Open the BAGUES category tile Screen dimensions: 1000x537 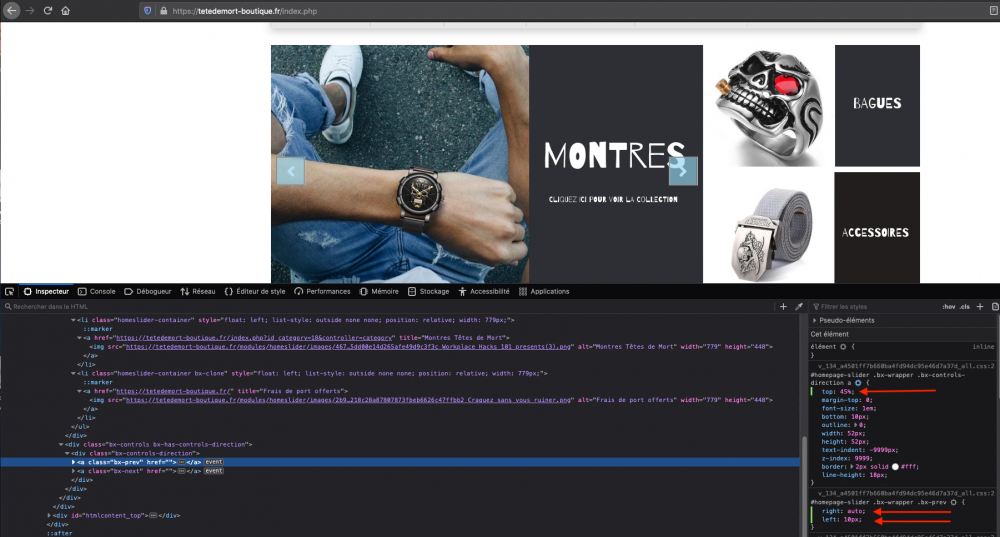tap(877, 105)
